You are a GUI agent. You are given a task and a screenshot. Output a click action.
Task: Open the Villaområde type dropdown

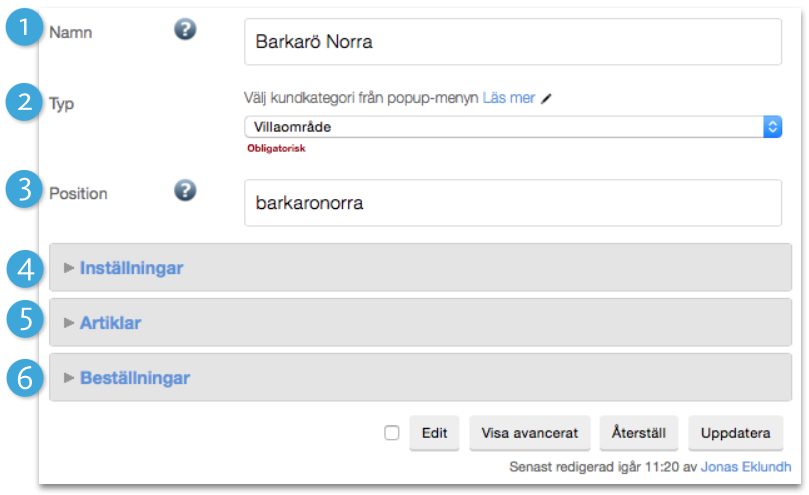point(512,127)
